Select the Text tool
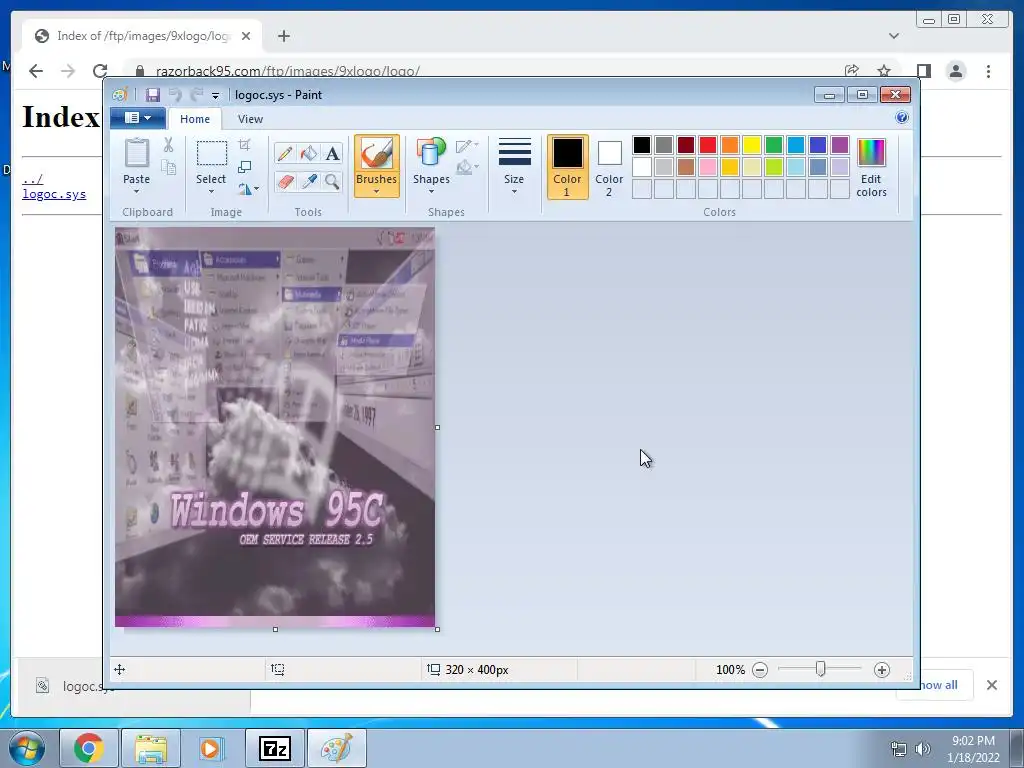Image resolution: width=1024 pixels, height=768 pixels. pos(332,153)
